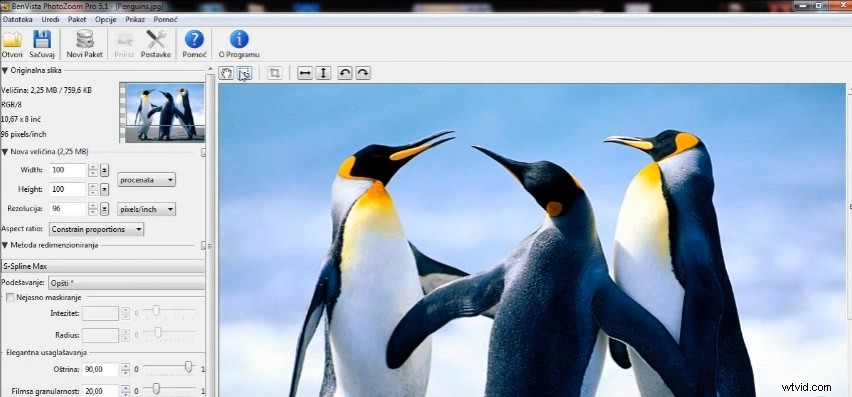Click the Rezolucija value field

[x=67, y=209]
